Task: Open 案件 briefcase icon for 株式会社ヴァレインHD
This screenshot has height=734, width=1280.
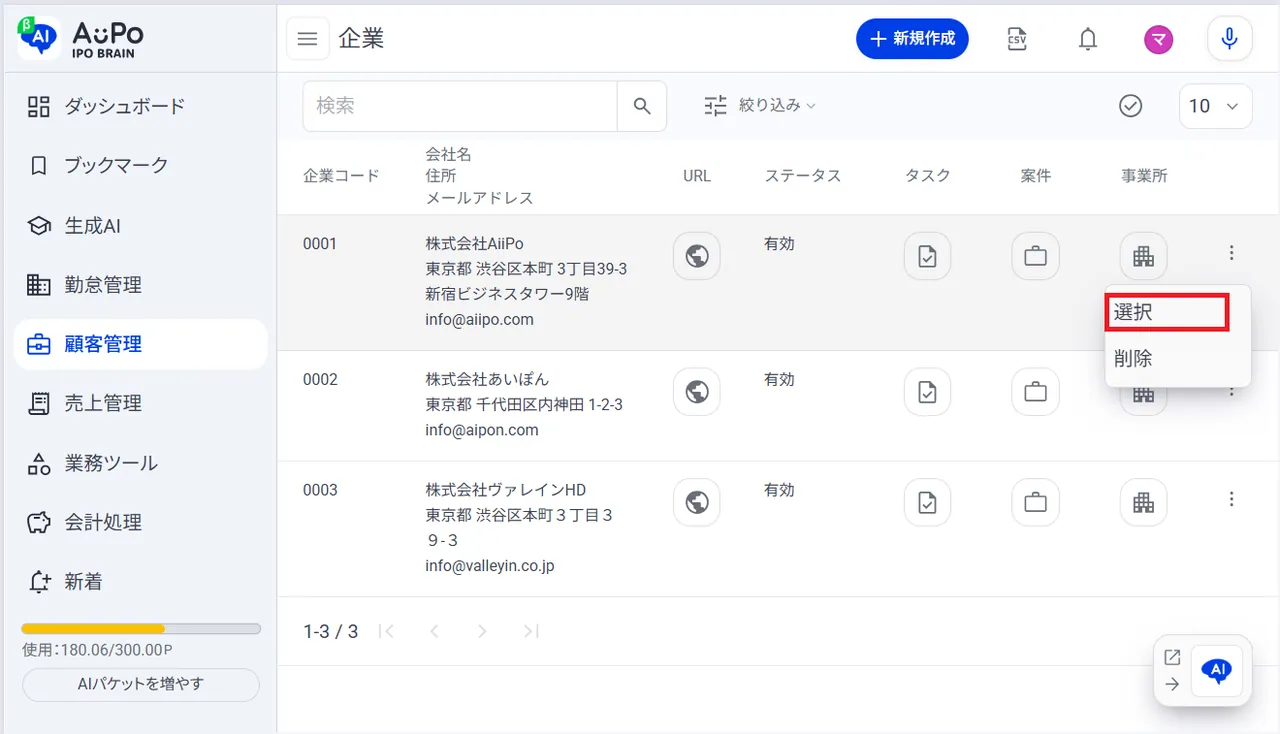Action: pyautogui.click(x=1036, y=502)
